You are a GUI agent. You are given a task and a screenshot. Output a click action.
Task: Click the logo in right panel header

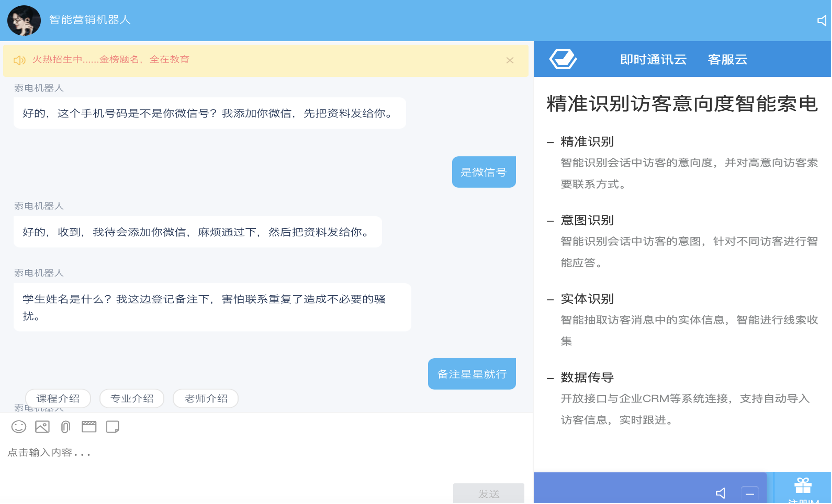click(x=563, y=59)
